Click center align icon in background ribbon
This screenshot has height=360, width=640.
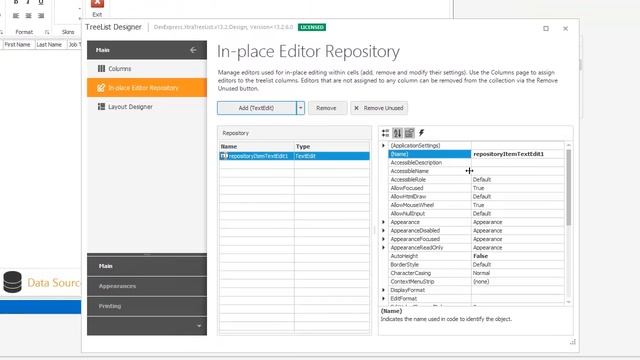point(28,16)
